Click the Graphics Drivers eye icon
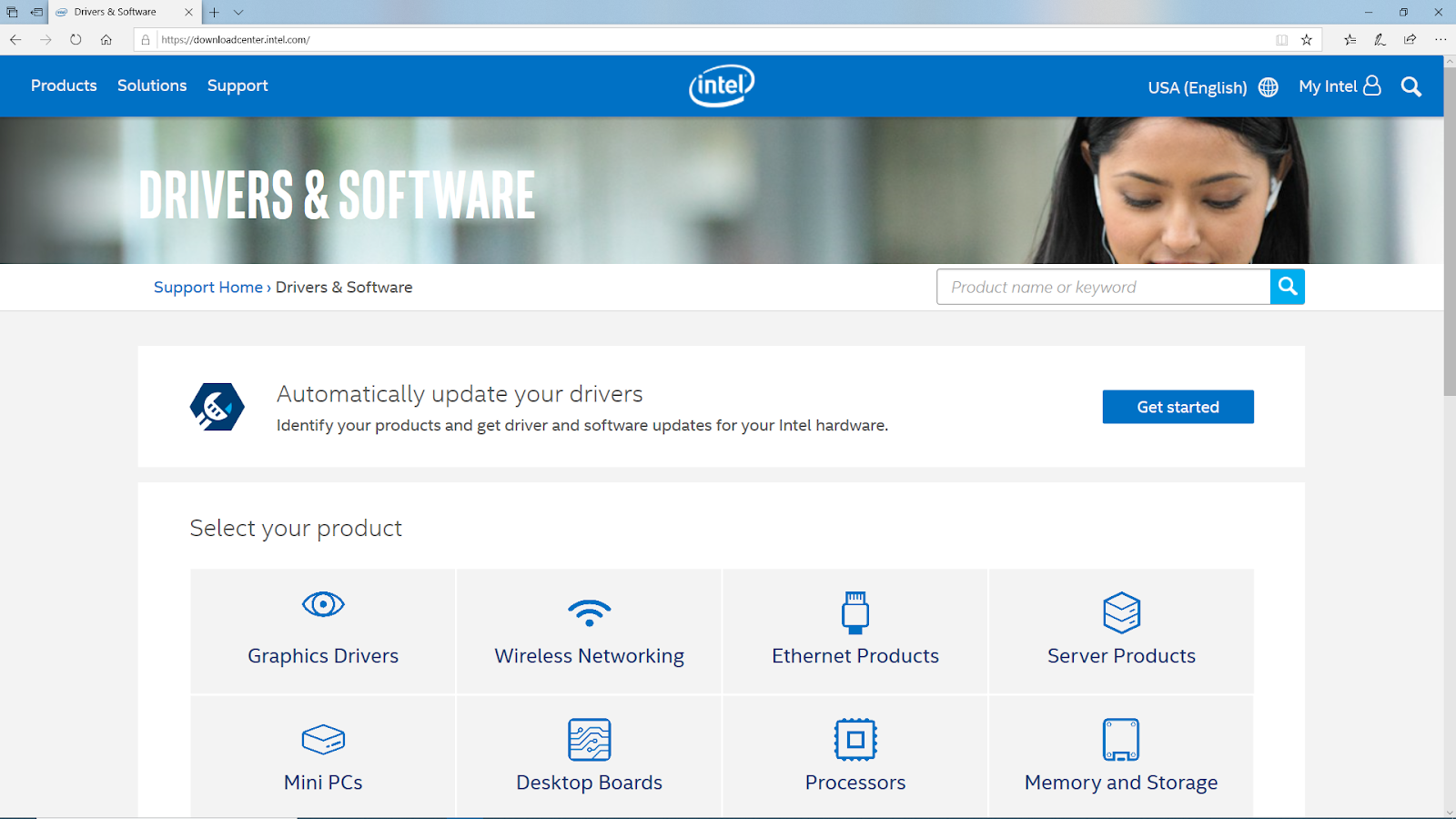1456x819 pixels. [323, 604]
